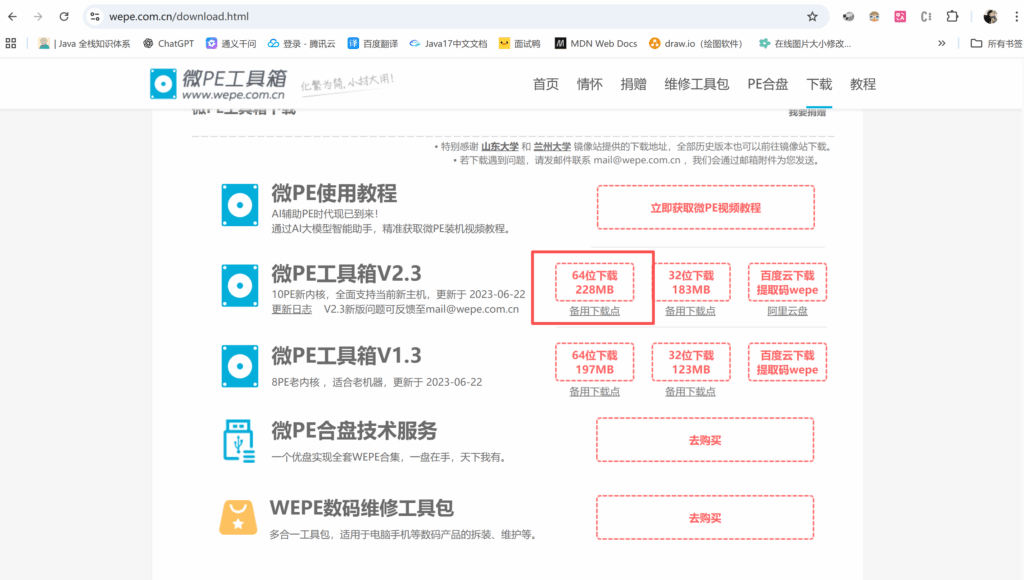Open Chrome's three-dot menu

[x=1015, y=16]
